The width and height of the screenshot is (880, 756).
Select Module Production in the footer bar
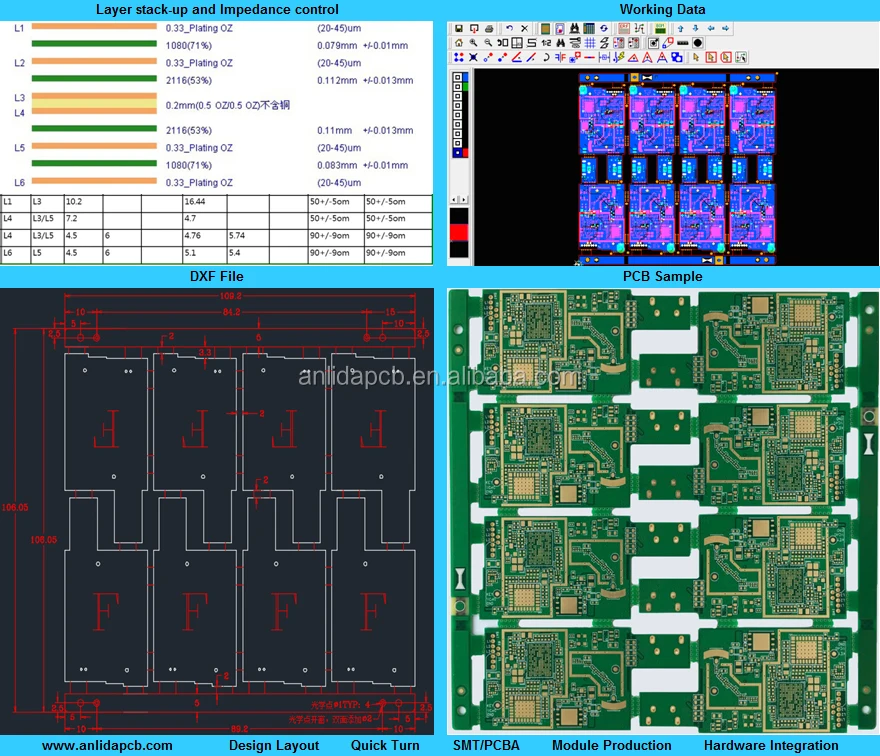(611, 745)
